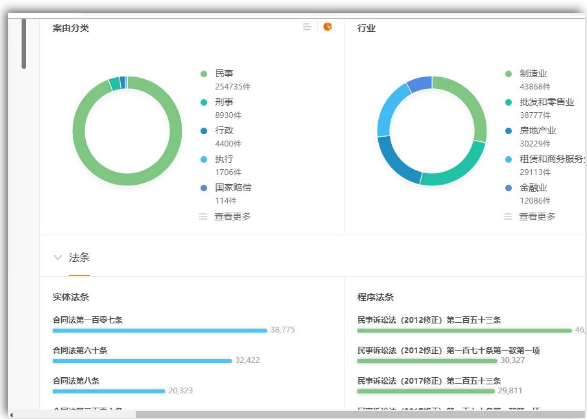Click the 38,775 value label

point(283,330)
